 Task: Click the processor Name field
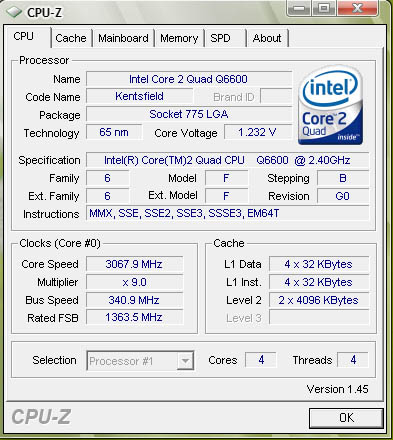189,79
